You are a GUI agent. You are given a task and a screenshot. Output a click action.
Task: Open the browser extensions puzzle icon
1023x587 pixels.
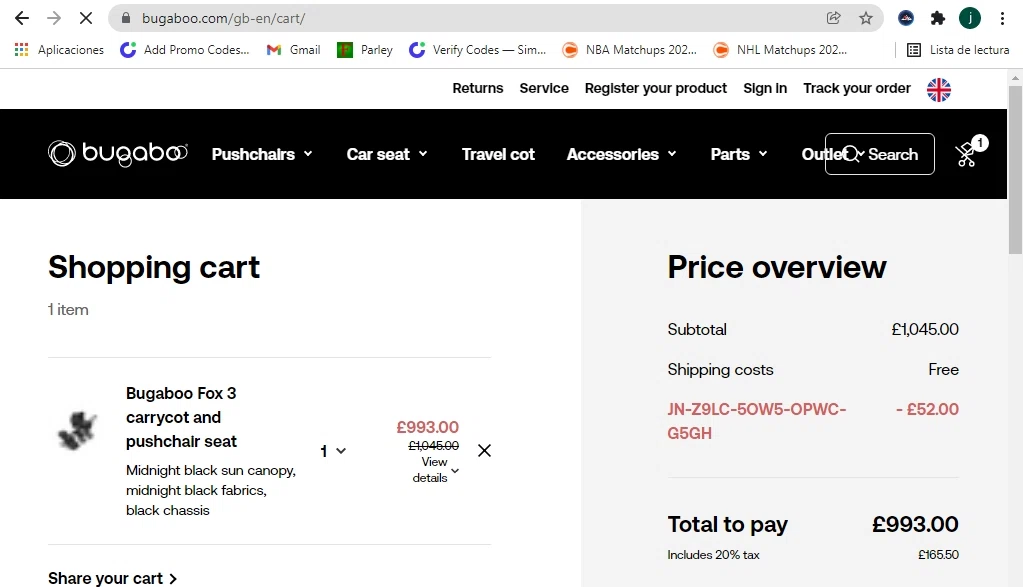coord(938,18)
